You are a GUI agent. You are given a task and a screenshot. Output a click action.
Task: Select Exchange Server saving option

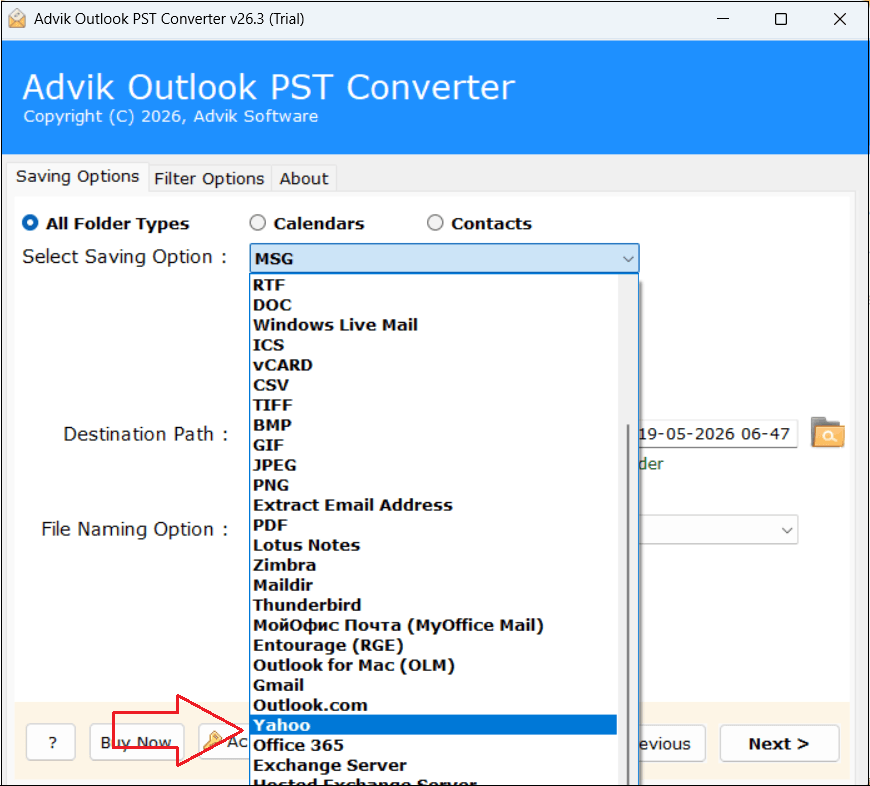(434, 765)
